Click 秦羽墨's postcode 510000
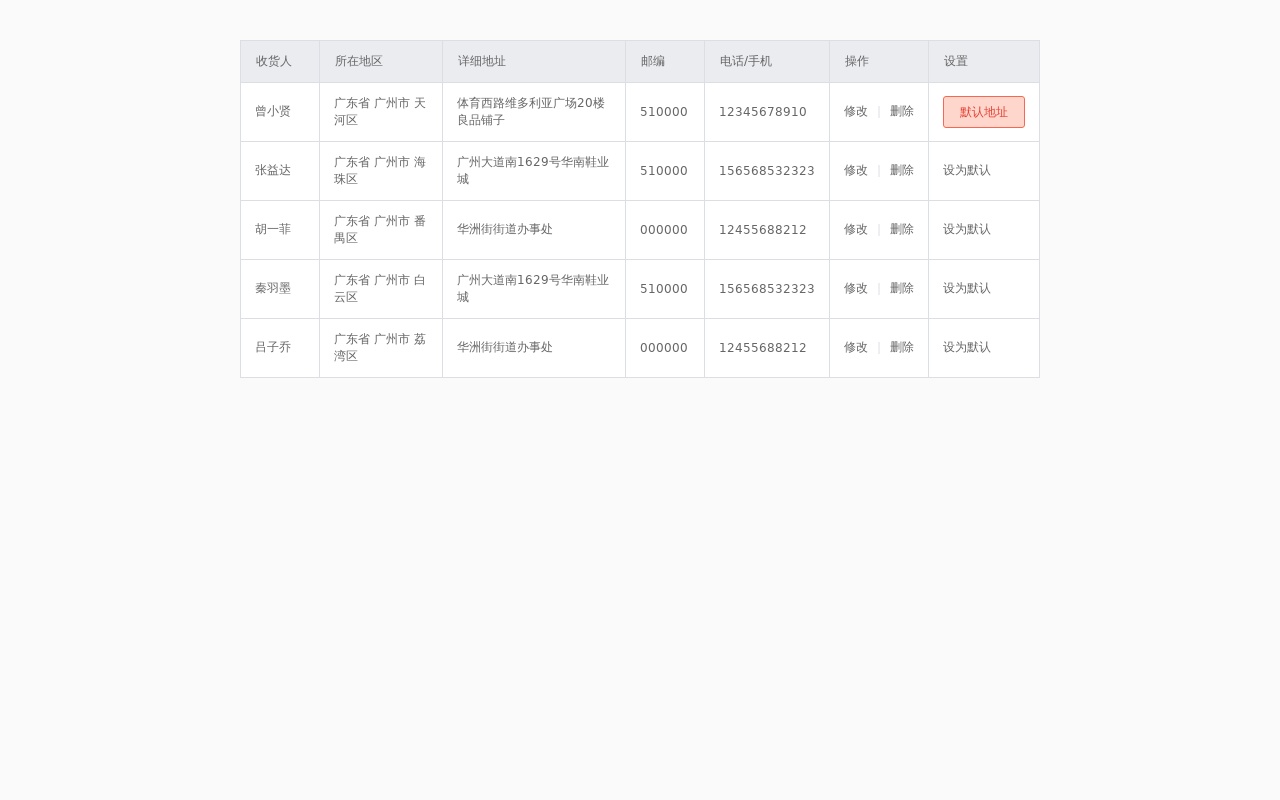Screen dimensions: 1280x800 click(x=664, y=288)
